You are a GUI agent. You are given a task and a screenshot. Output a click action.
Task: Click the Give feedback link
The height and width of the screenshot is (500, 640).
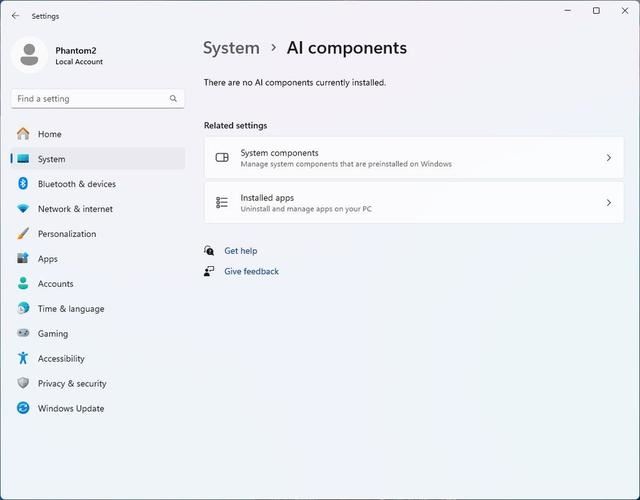click(x=251, y=272)
